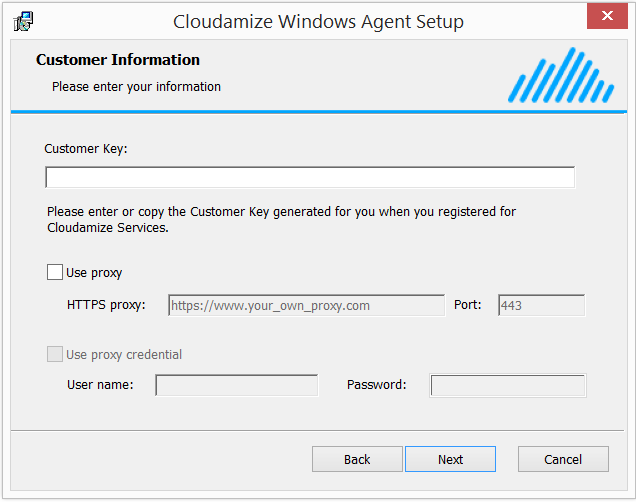Select the Port number field
The image size is (636, 502).
(x=541, y=305)
